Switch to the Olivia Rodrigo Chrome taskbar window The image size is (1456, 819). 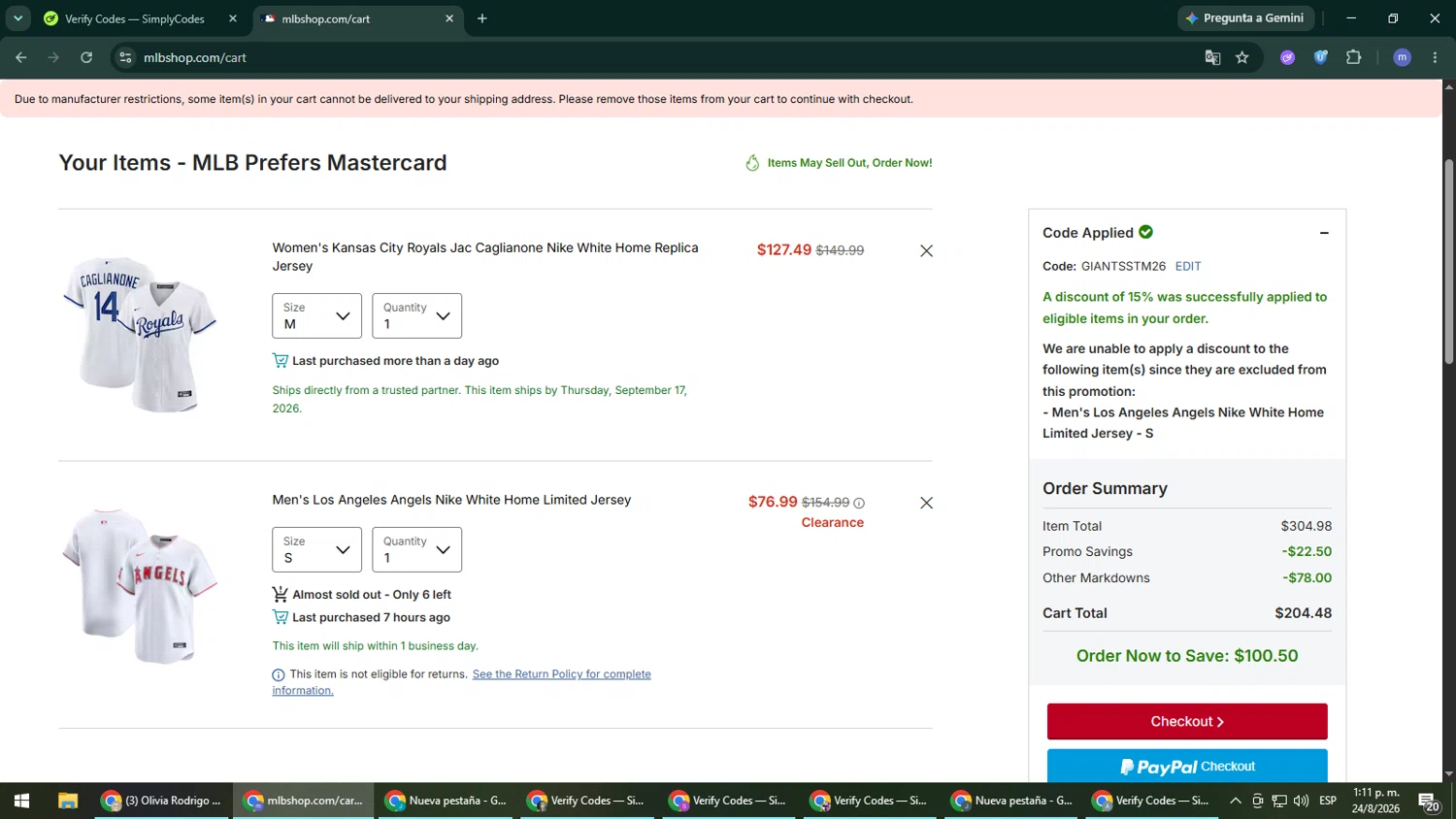(163, 801)
